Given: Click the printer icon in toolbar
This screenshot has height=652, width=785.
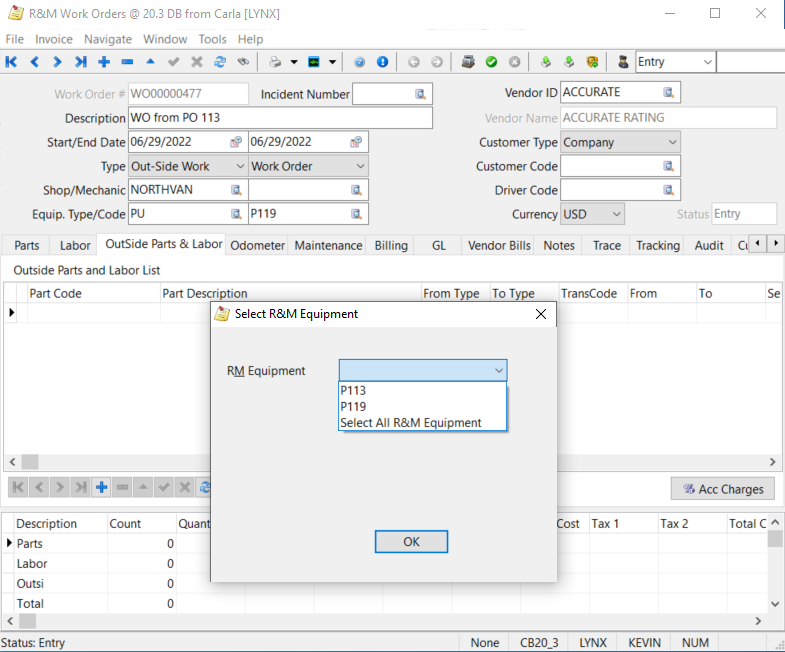Looking at the screenshot, I should point(275,62).
